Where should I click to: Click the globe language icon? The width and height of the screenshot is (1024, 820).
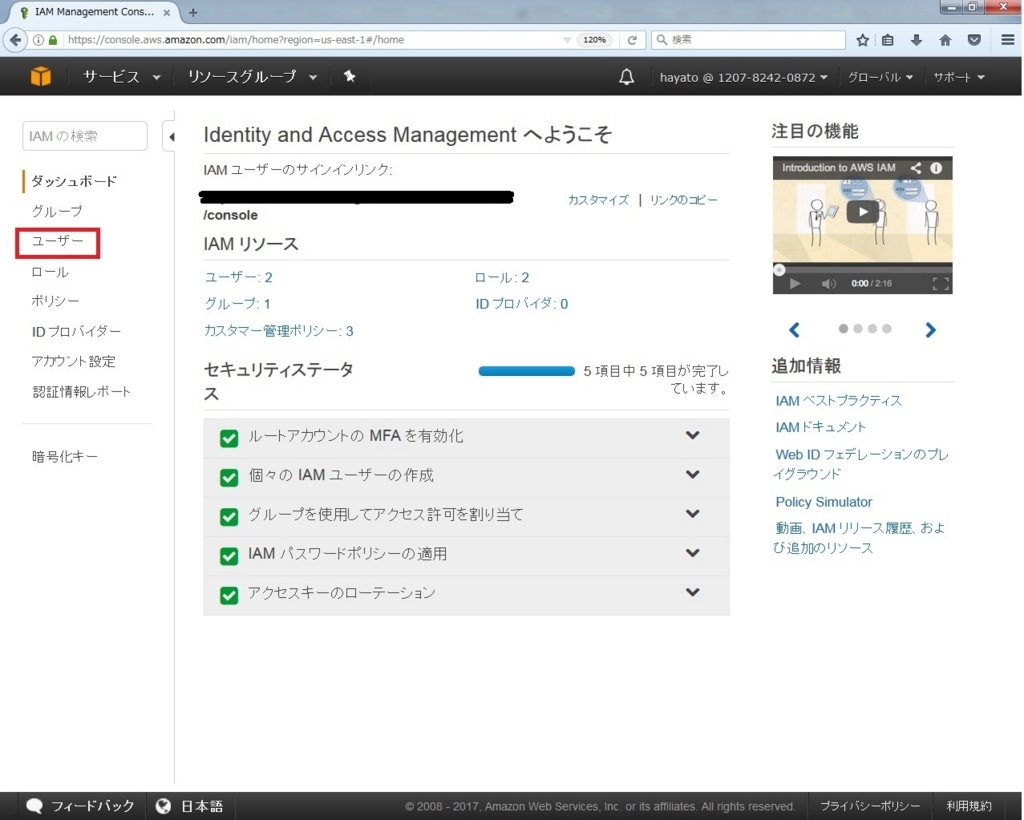pos(163,806)
